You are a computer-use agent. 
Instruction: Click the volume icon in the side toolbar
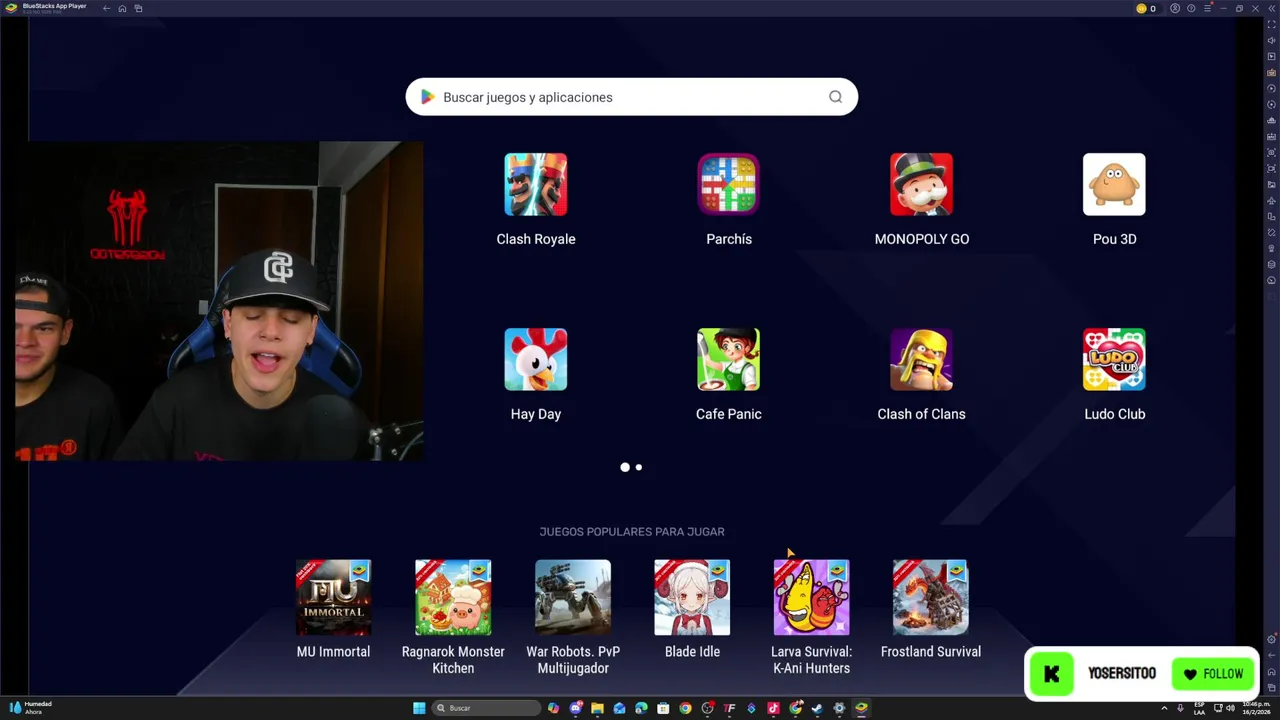point(1271,40)
